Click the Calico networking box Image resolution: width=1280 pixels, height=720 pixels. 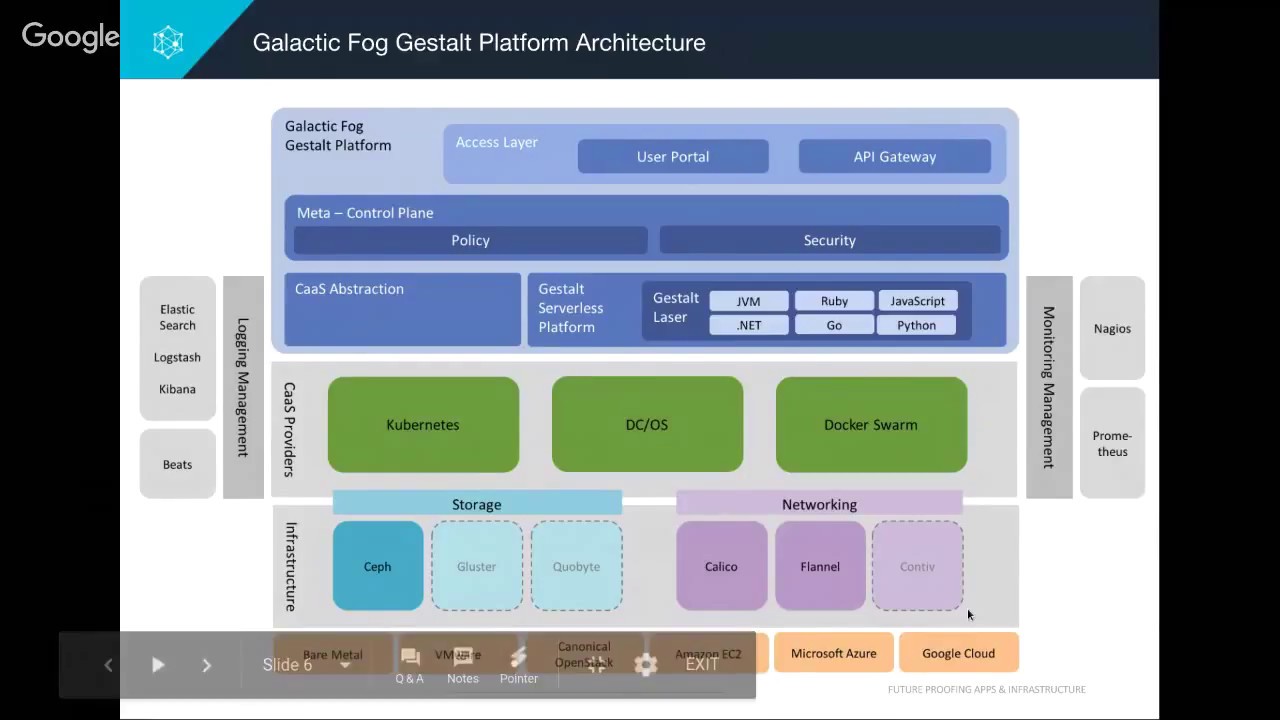pos(721,566)
